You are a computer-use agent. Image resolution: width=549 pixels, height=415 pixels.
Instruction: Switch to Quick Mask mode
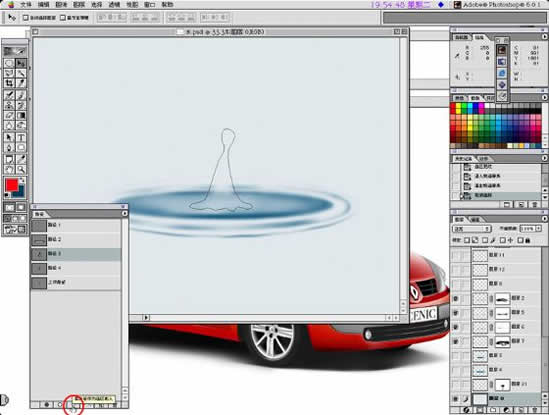pyautogui.click(x=21, y=207)
